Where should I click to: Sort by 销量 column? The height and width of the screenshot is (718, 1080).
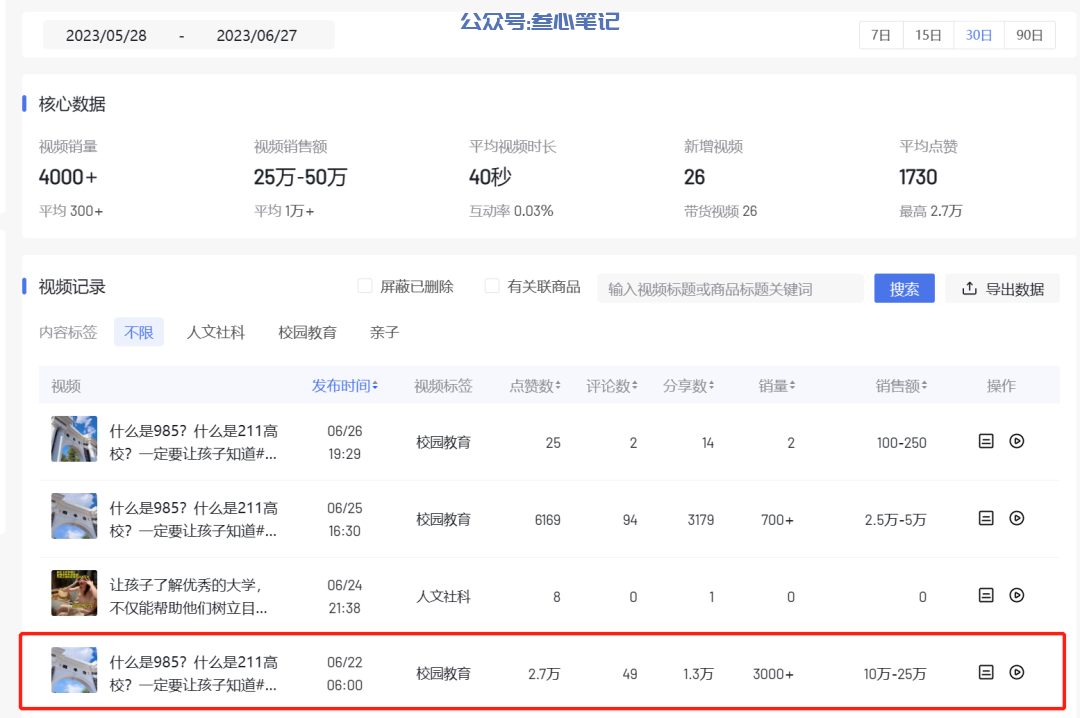[x=777, y=386]
